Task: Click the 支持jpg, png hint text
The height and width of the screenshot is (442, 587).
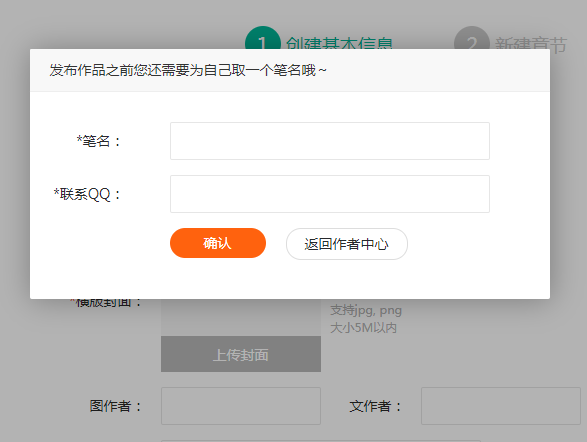Action: tap(366, 310)
